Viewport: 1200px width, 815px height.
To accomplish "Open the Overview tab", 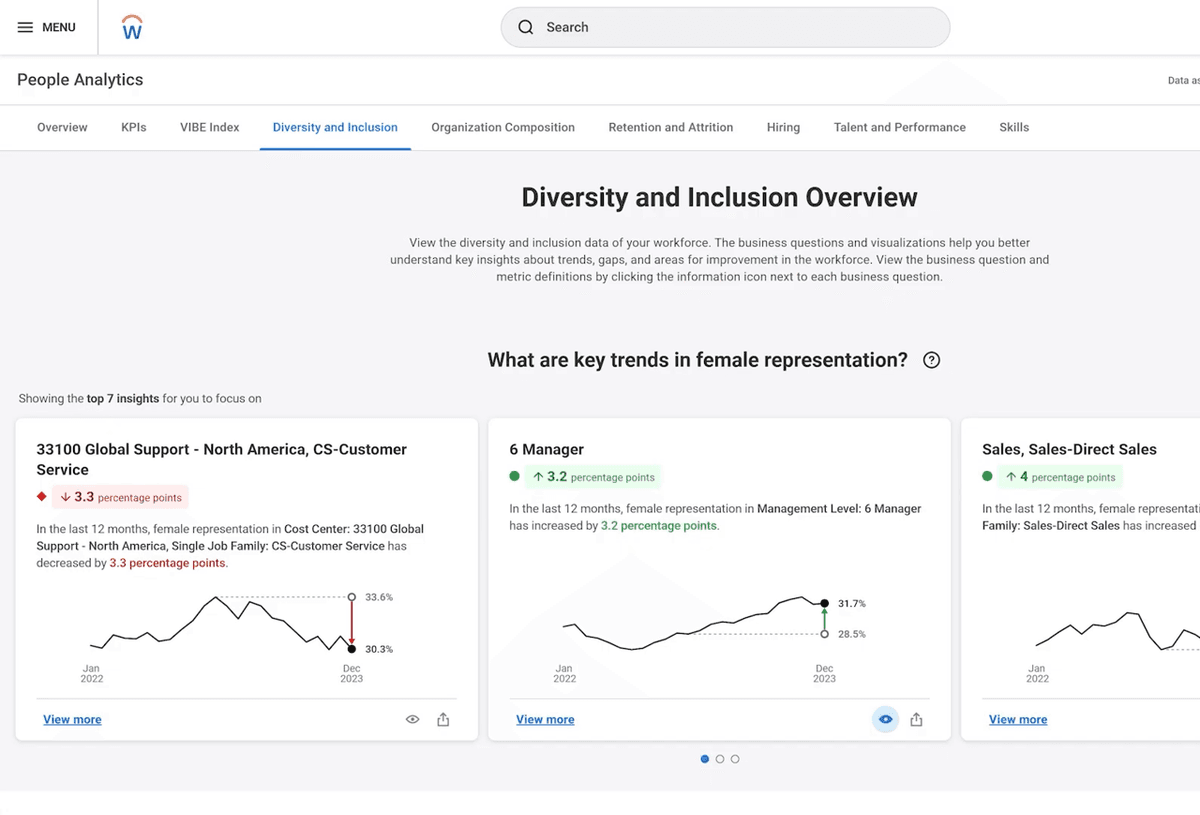I will pyautogui.click(x=62, y=127).
